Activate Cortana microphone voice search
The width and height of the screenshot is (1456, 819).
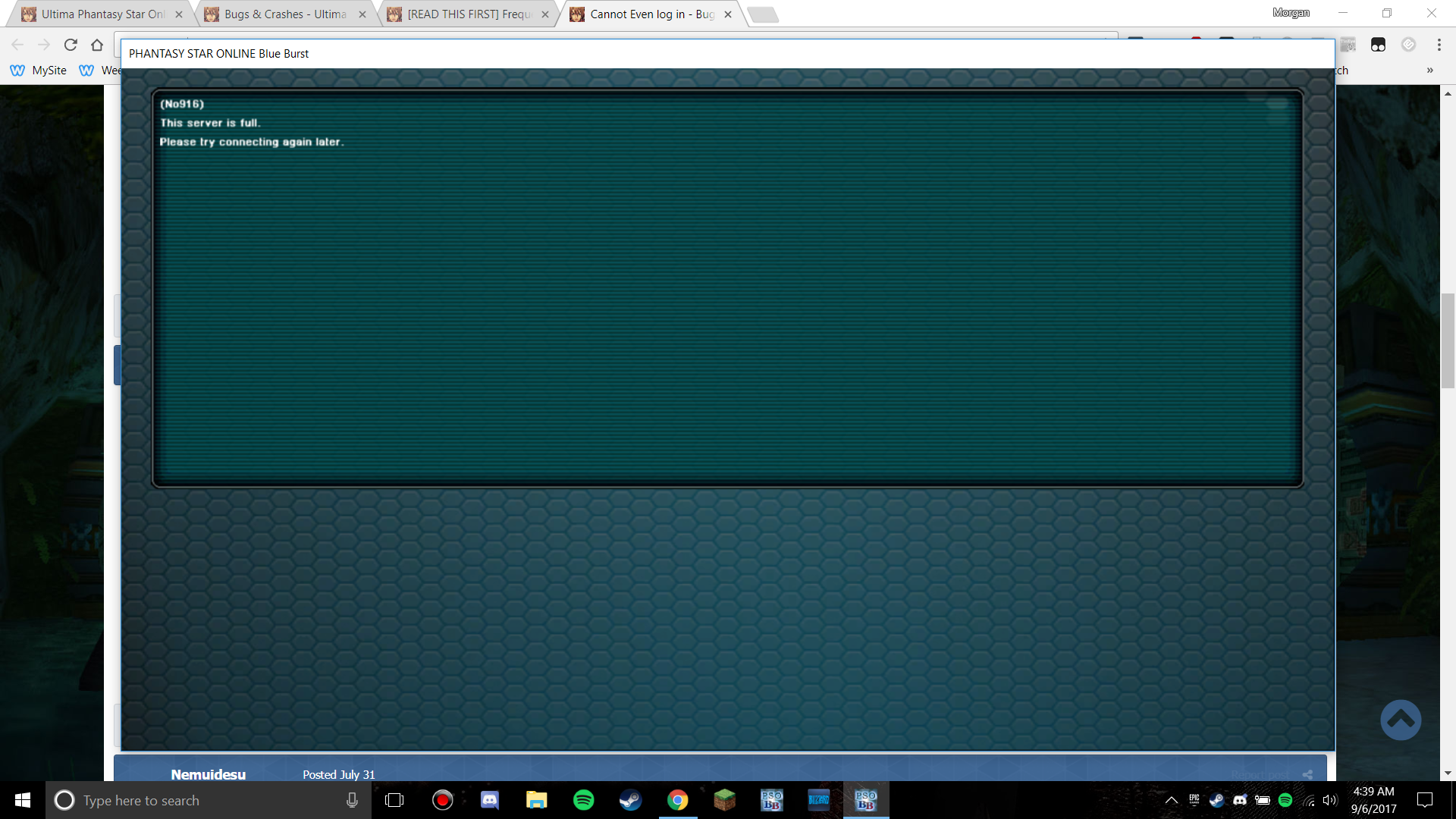[352, 800]
